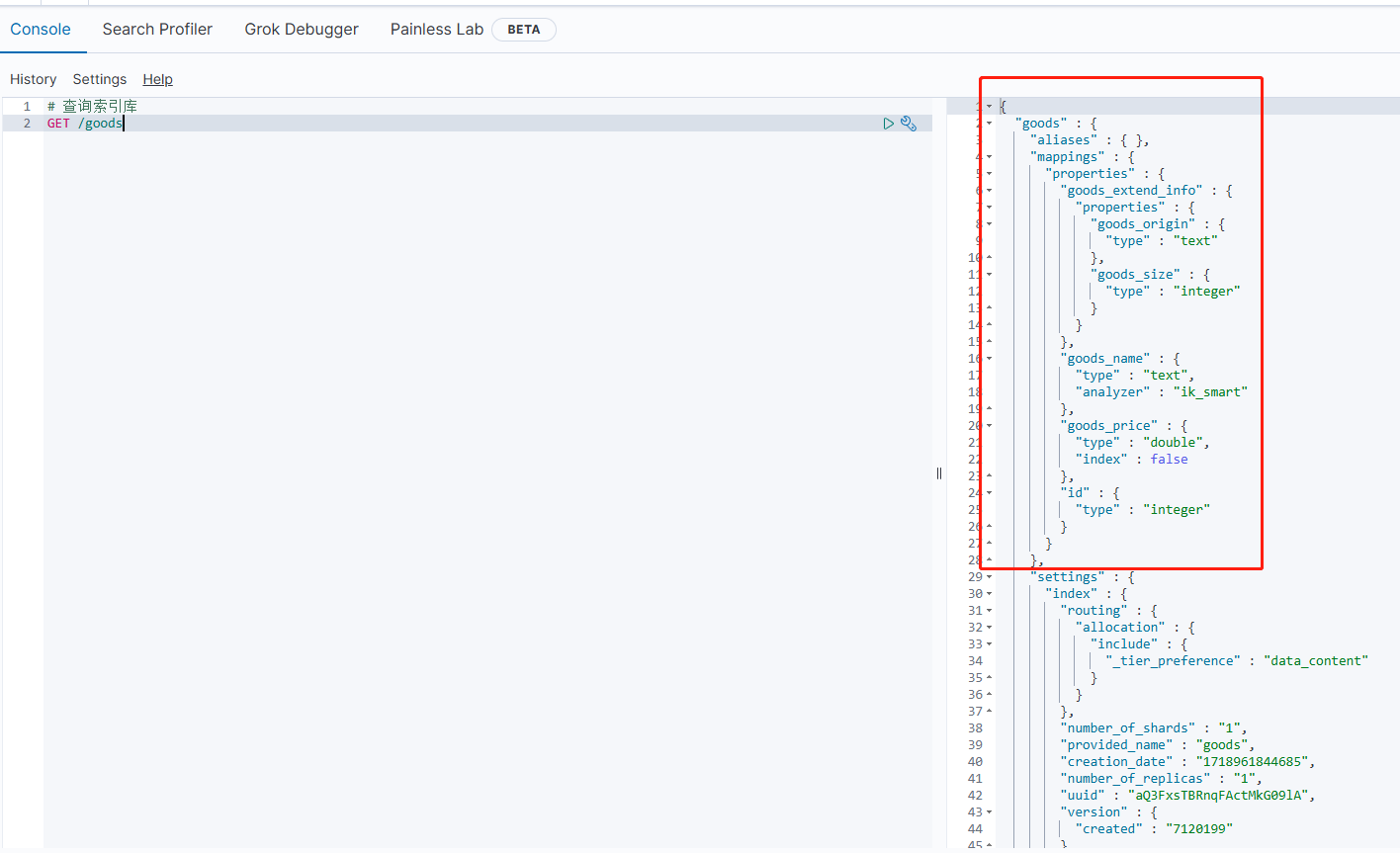1400x853 pixels.
Task: Click the pane resize divider handle
Action: 939,473
